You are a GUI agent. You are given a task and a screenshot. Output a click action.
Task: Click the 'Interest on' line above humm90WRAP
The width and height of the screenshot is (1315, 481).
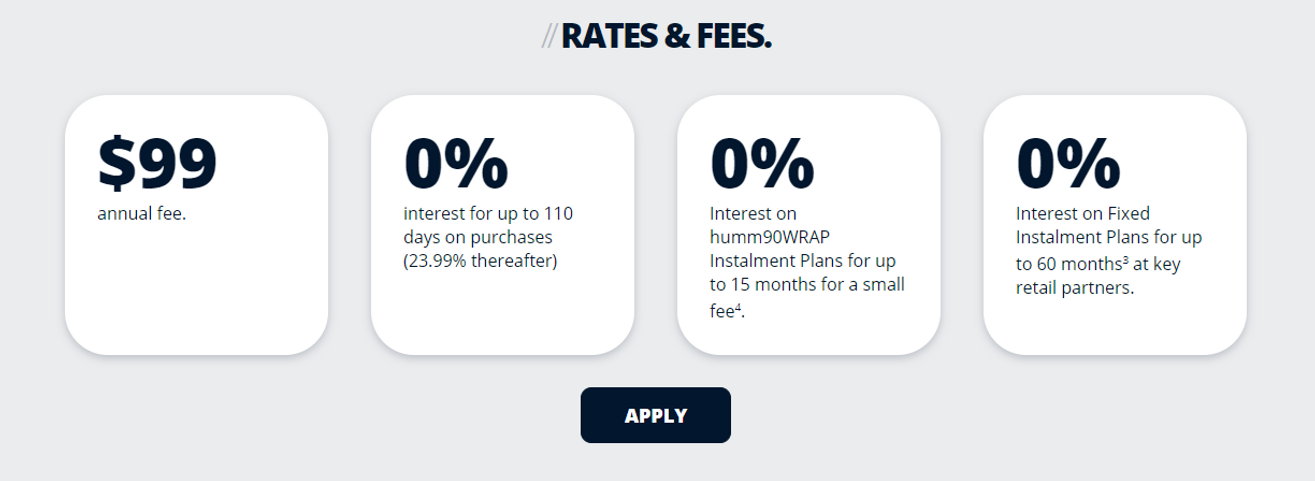coord(752,213)
